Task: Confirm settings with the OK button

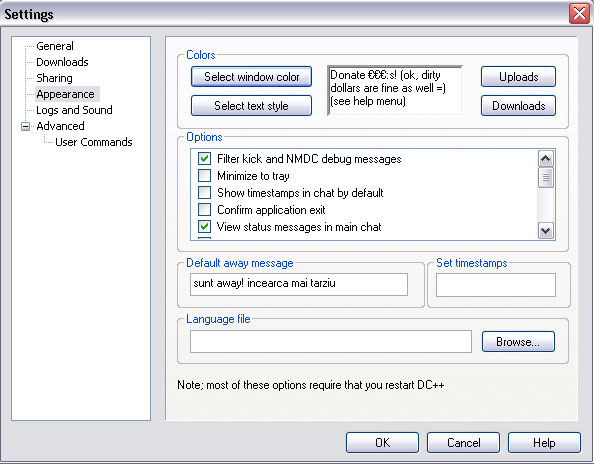Action: point(382,442)
